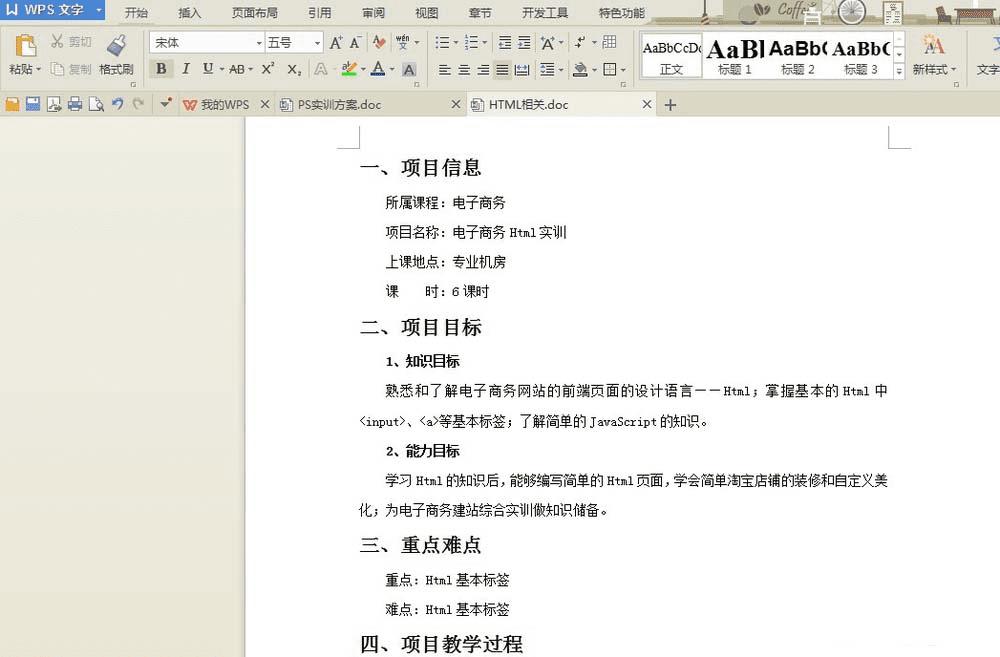Click the print preview icon
The image size is (1000, 657).
(x=96, y=105)
